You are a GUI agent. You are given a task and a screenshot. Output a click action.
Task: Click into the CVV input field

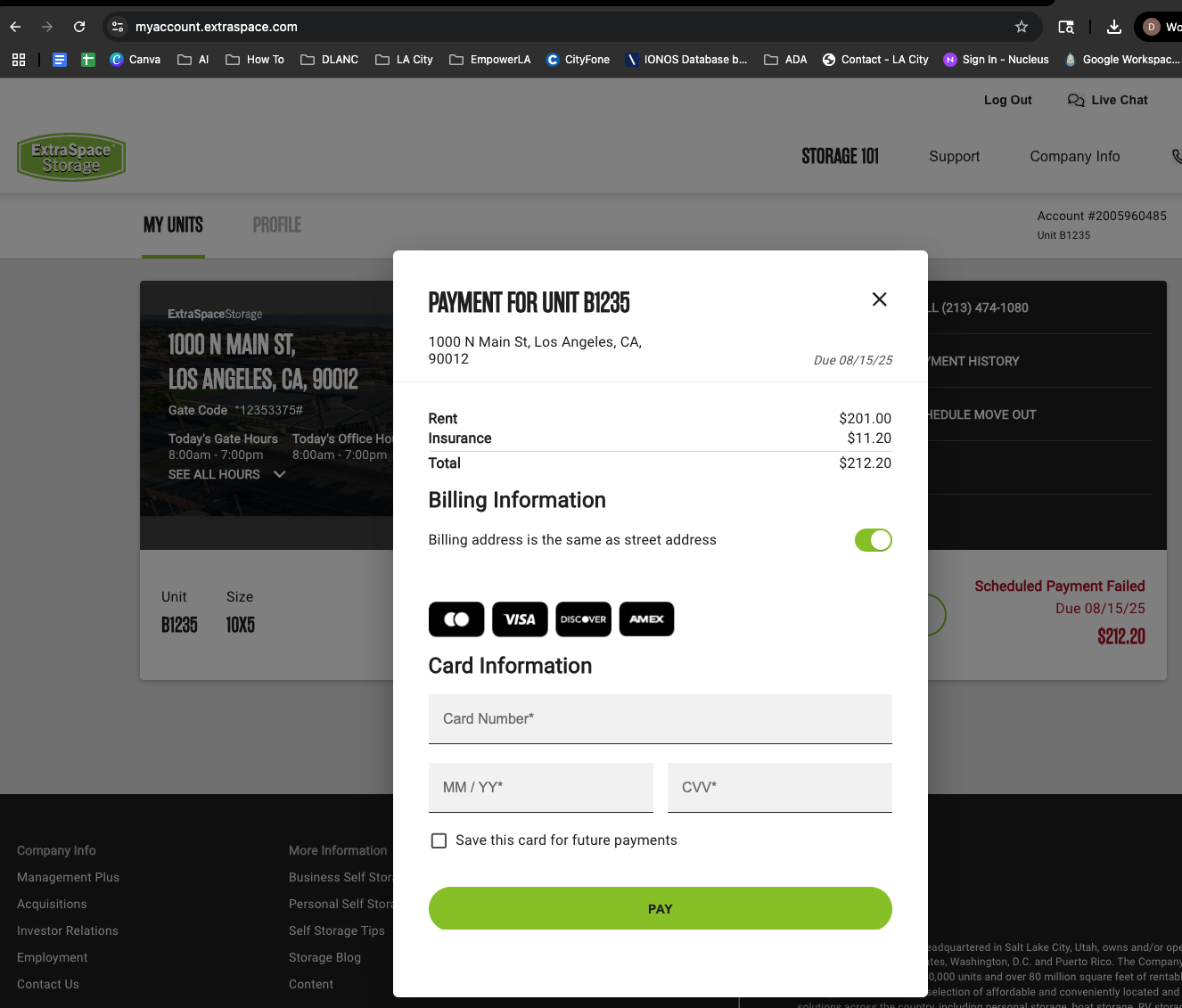tap(779, 788)
